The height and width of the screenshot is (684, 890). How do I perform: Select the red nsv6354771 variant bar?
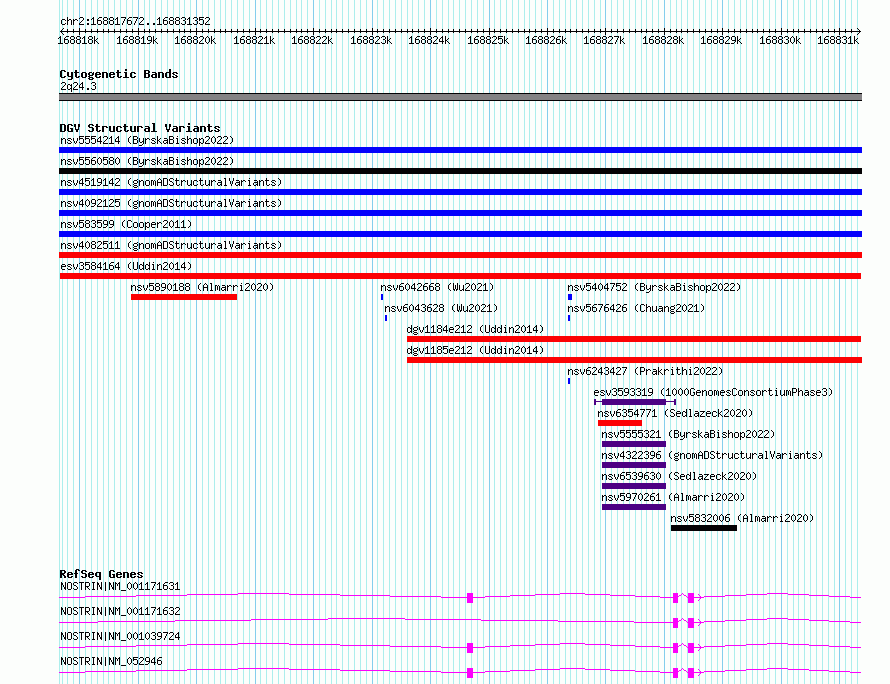pos(620,423)
